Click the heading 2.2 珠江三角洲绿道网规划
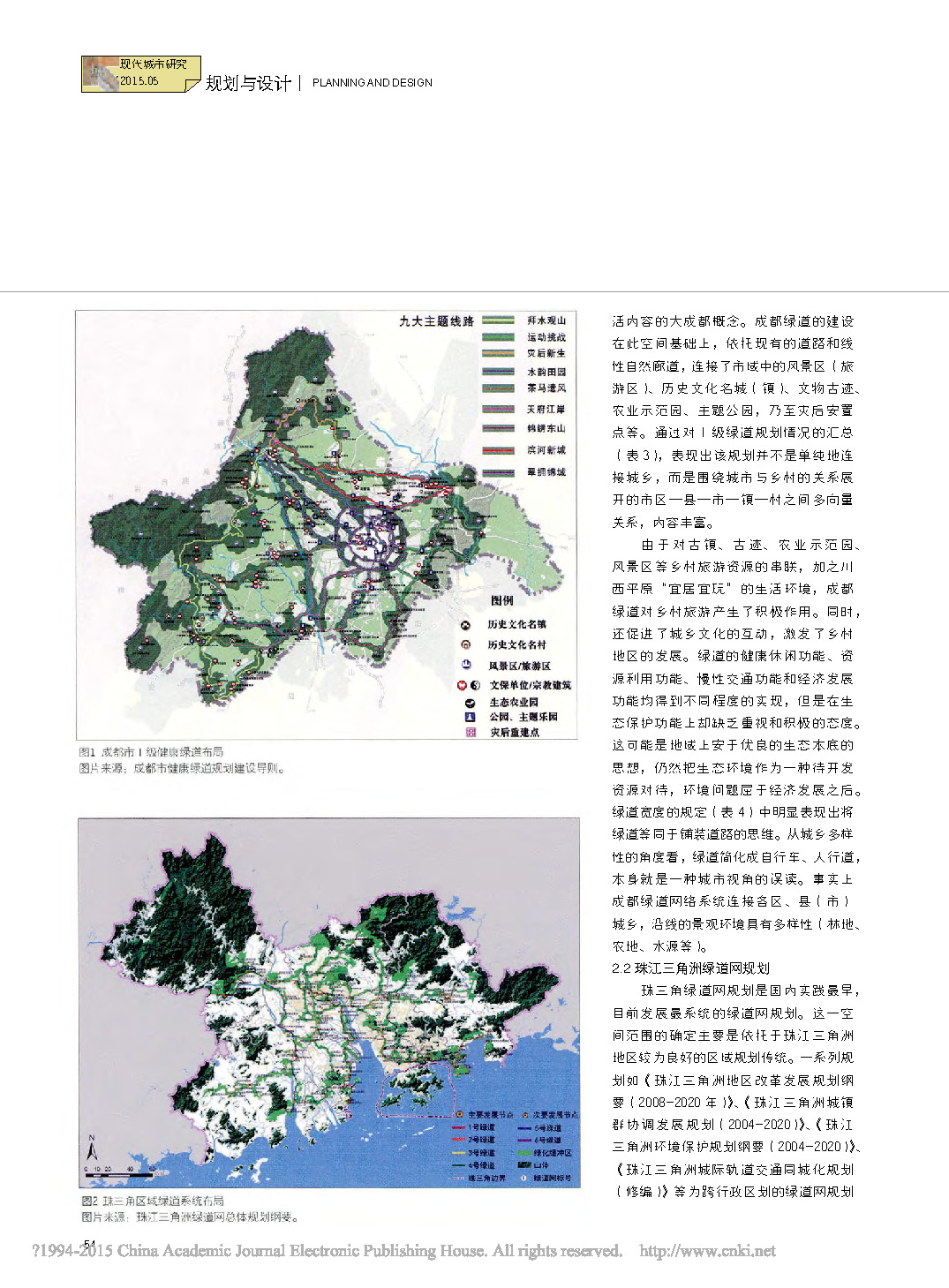Viewport: 949px width, 1288px height. click(x=690, y=968)
